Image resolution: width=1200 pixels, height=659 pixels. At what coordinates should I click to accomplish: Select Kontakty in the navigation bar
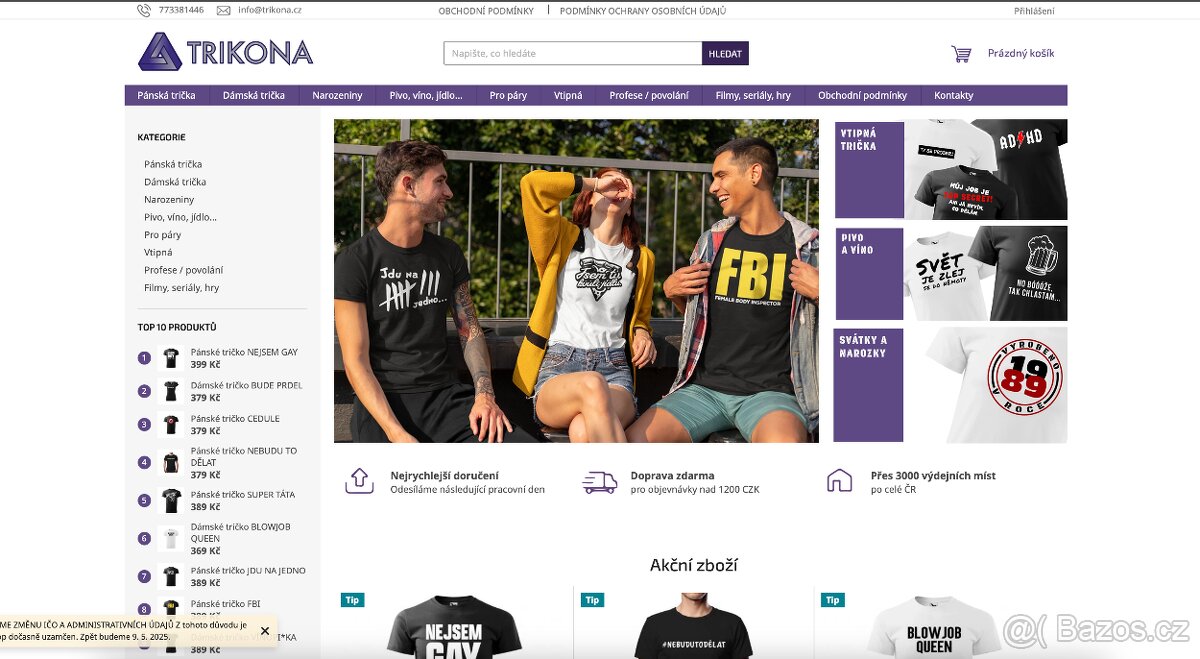[953, 95]
